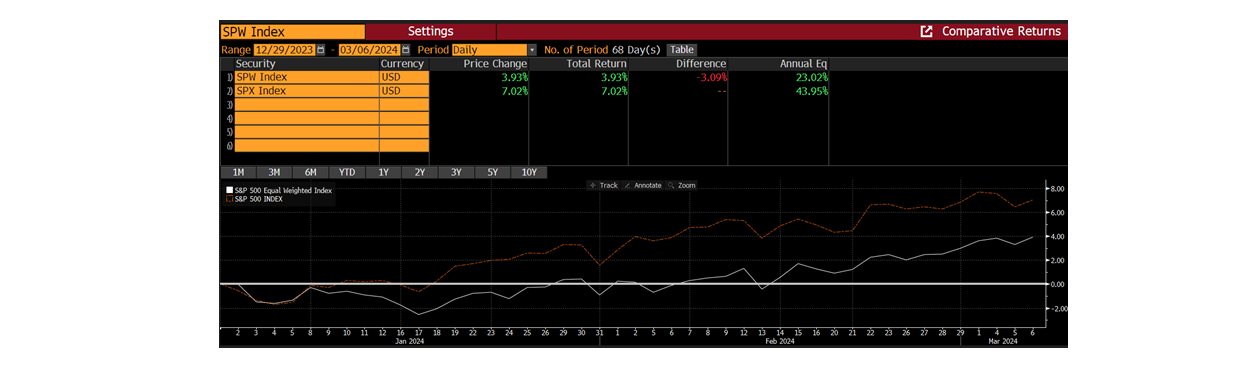Click the 23.02% annual equivalent value
This screenshot has height=367, width=1249.
coord(811,77)
